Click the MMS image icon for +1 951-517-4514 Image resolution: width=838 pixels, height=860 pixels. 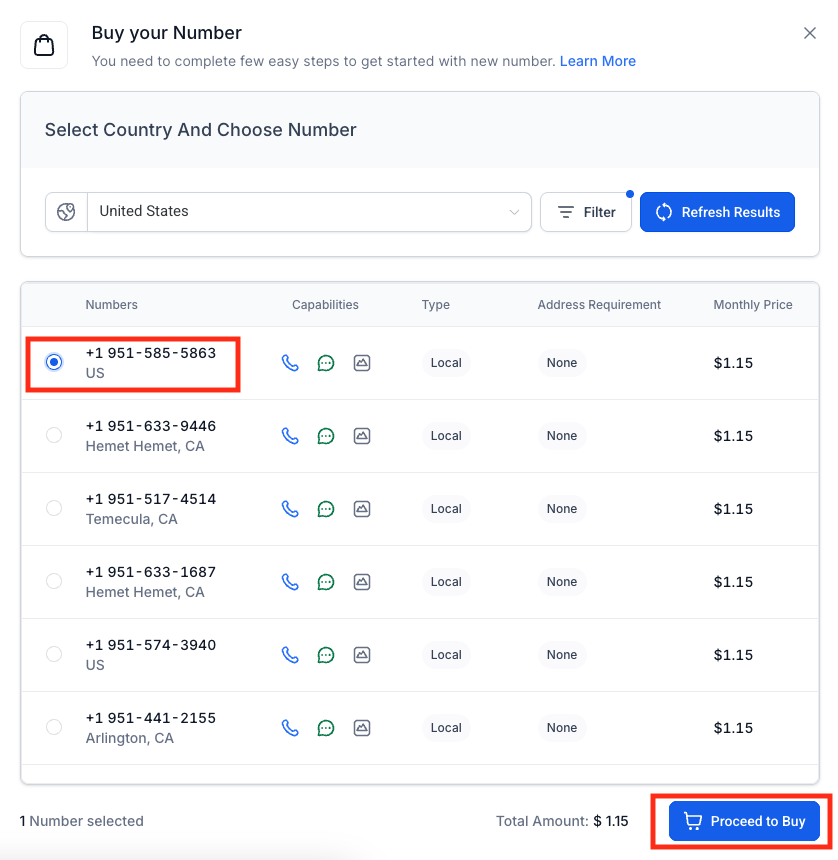click(x=362, y=509)
